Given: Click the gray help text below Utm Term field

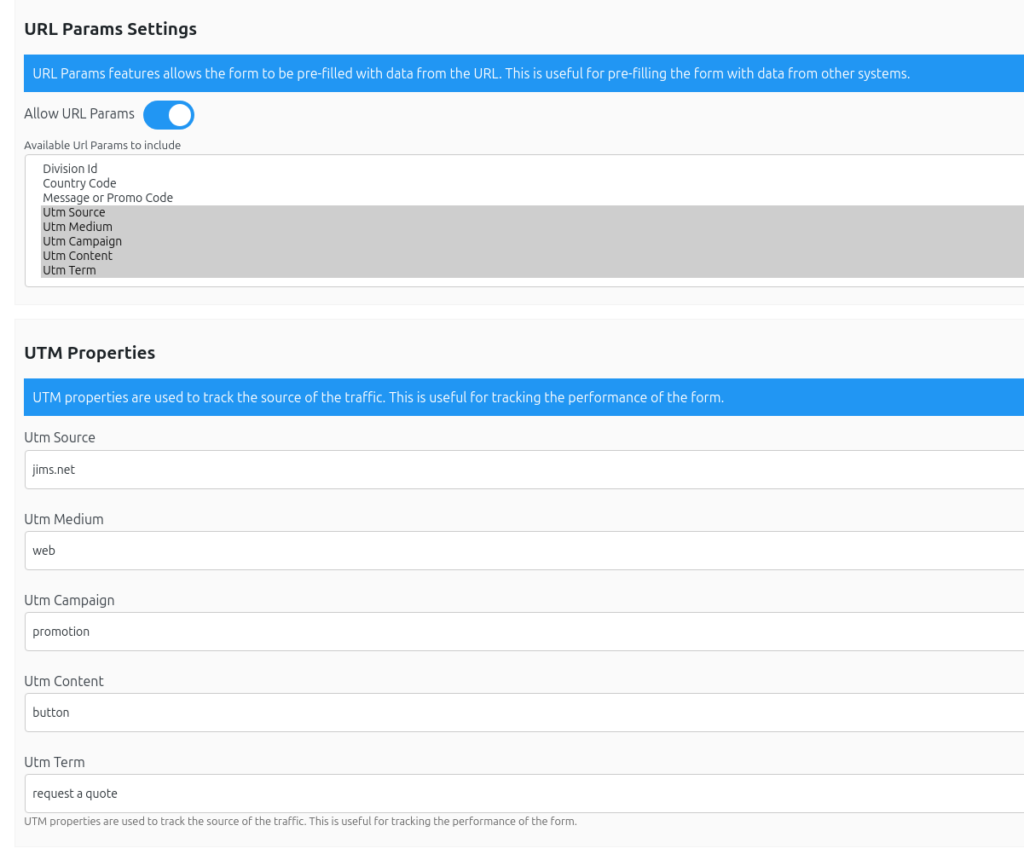Looking at the screenshot, I should tap(300, 822).
